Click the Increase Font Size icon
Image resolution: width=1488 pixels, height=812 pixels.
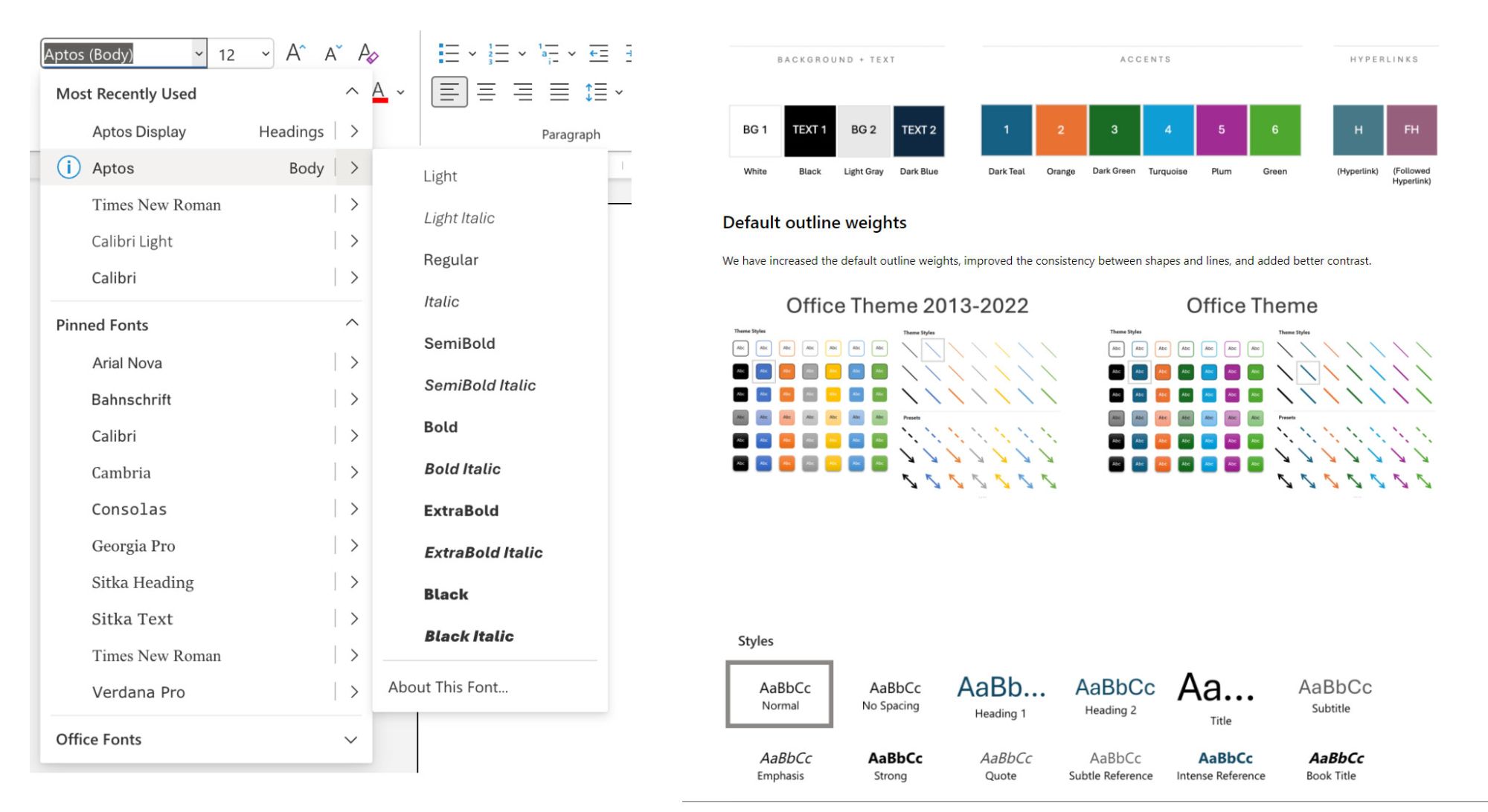pyautogui.click(x=295, y=53)
